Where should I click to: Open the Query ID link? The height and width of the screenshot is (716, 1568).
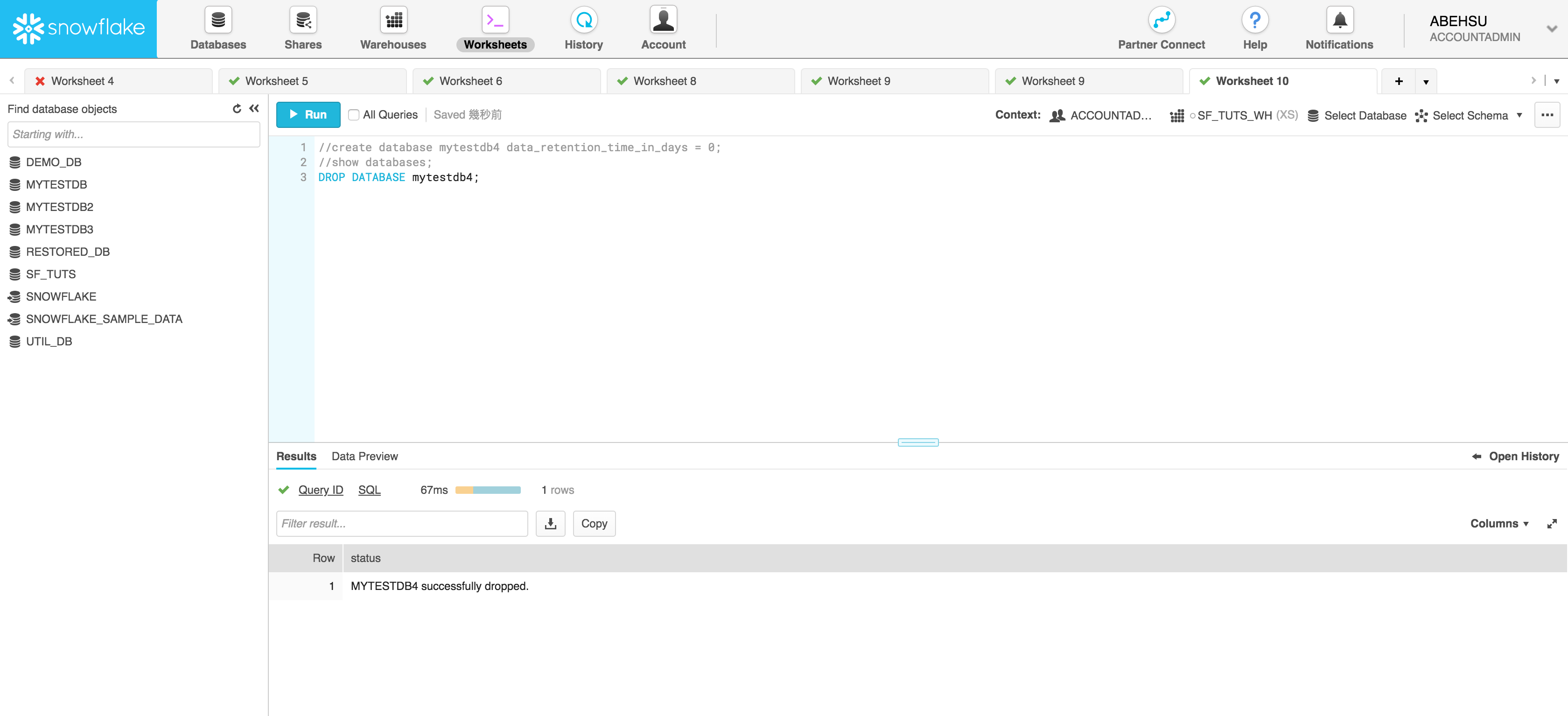pyautogui.click(x=321, y=490)
